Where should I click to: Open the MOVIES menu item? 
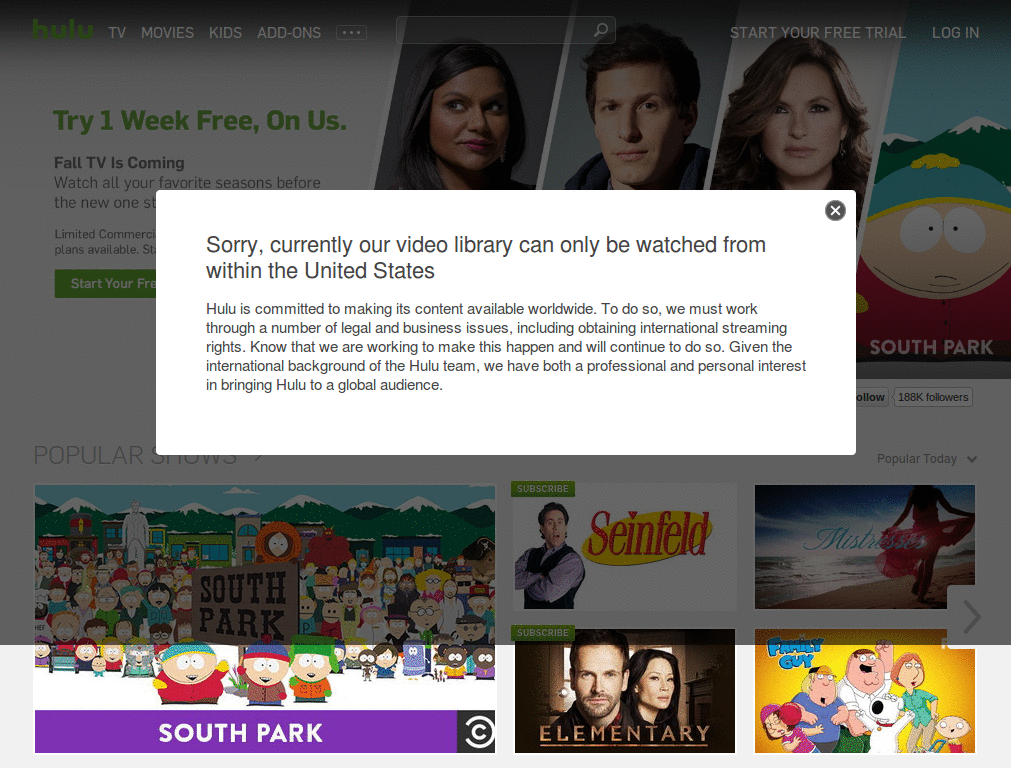(x=167, y=32)
